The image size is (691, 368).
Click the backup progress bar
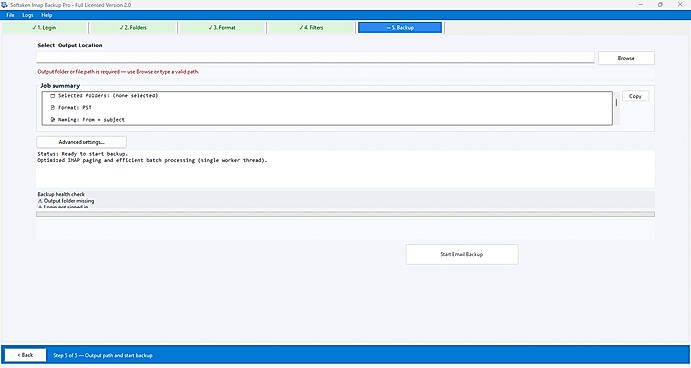346,214
